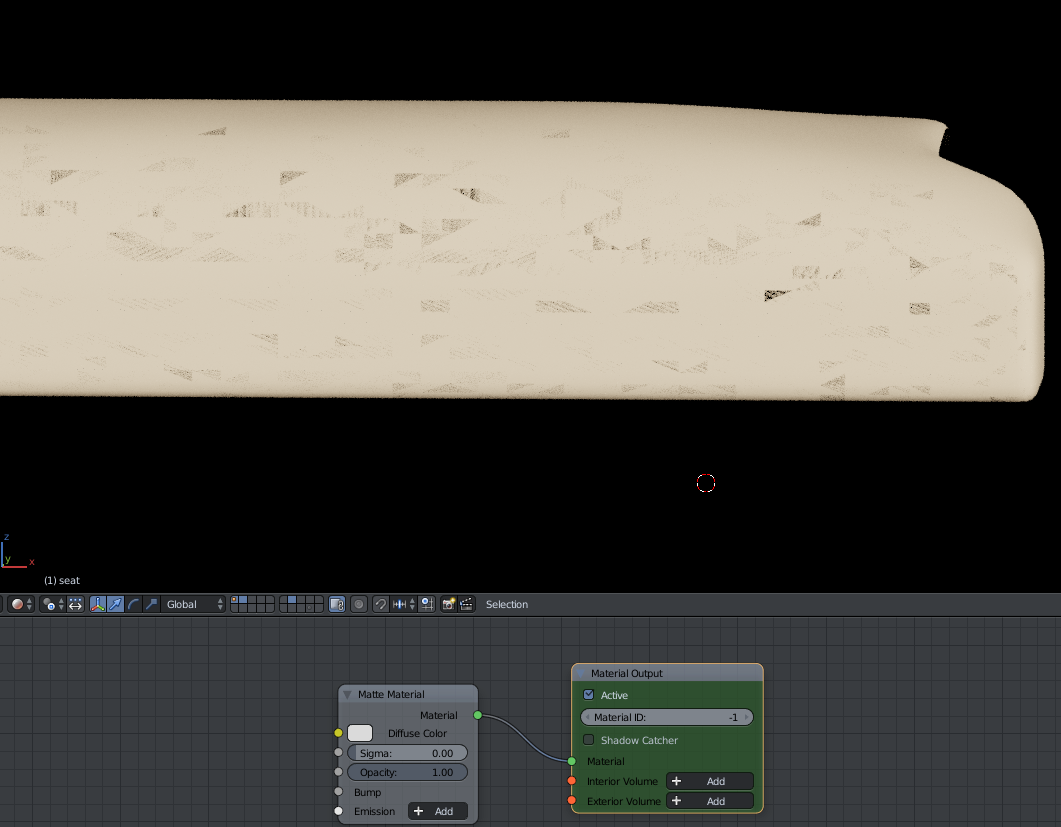Enable the magnet snapping icon in header
This screenshot has height=827, width=1061.
click(382, 604)
